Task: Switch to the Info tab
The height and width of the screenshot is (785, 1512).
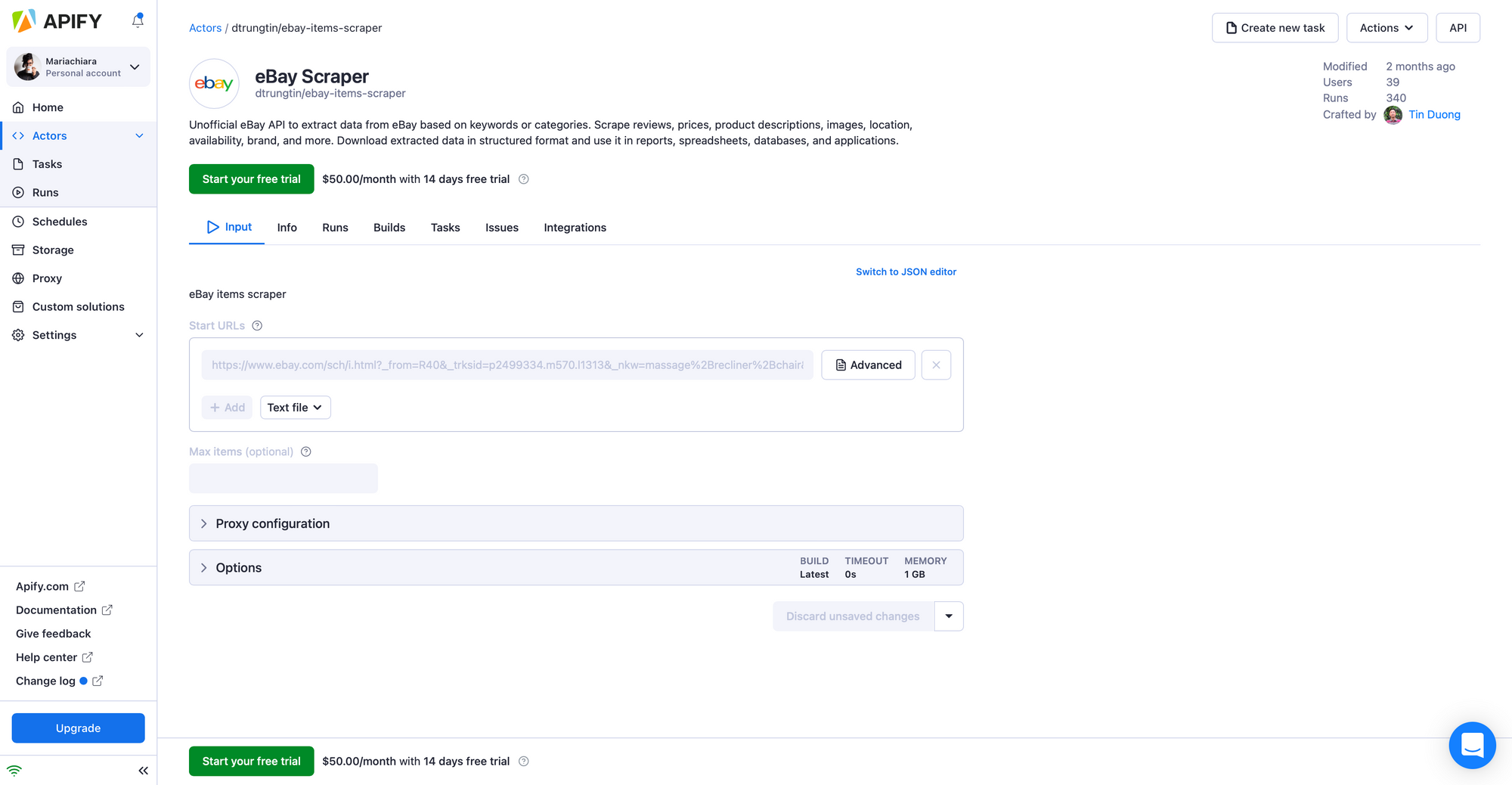Action: [x=287, y=228]
